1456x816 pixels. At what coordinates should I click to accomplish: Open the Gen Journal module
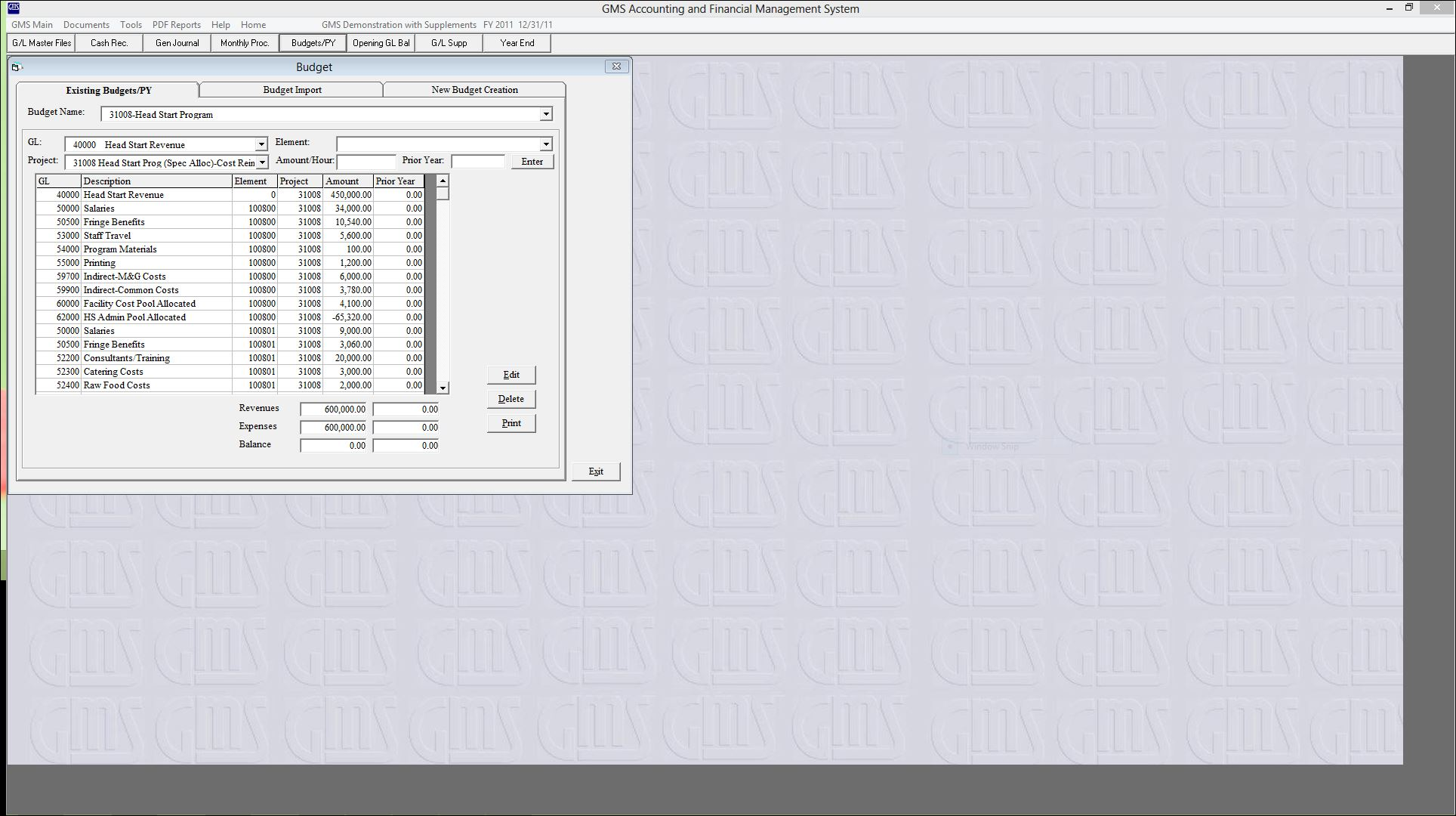(x=175, y=43)
